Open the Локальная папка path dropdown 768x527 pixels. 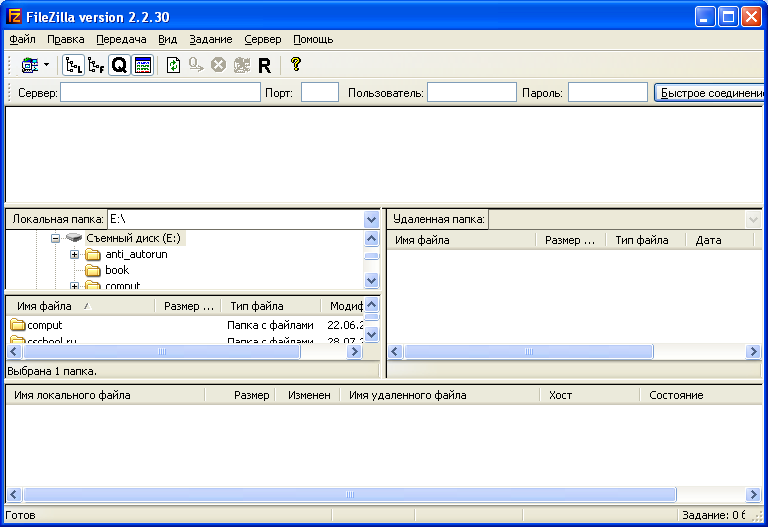pyautogui.click(x=371, y=219)
